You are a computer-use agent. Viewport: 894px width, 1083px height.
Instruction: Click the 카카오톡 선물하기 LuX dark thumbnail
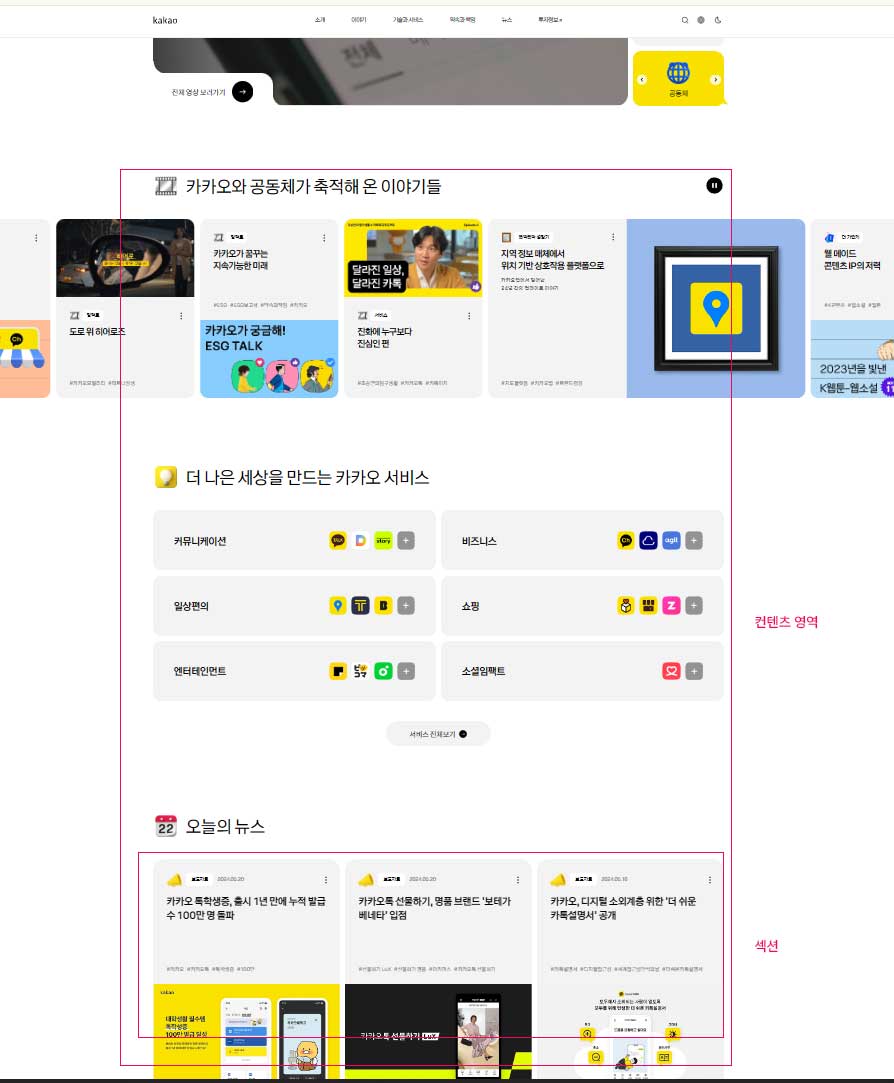[x=438, y=1031]
